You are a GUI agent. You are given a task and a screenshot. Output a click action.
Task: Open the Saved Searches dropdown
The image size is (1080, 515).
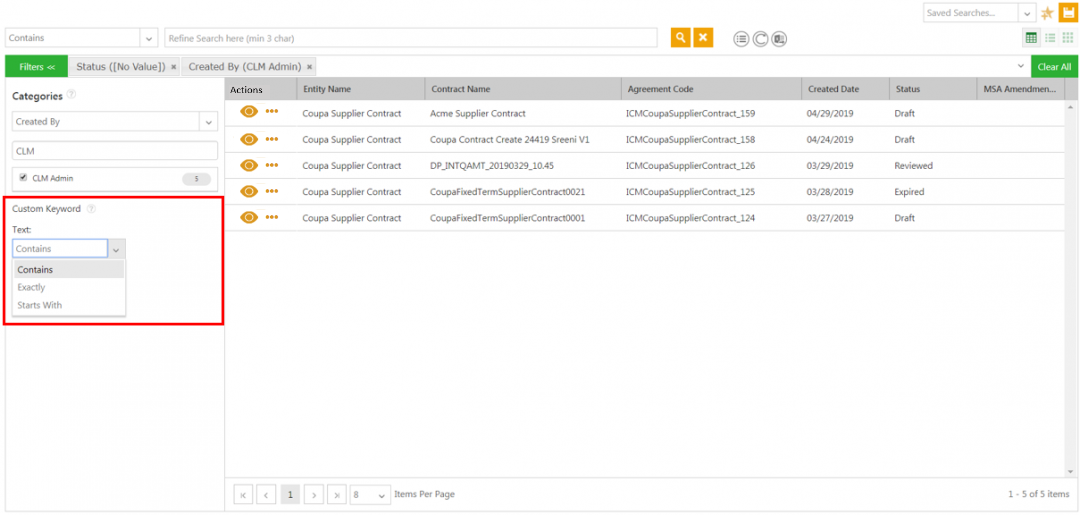[1027, 13]
